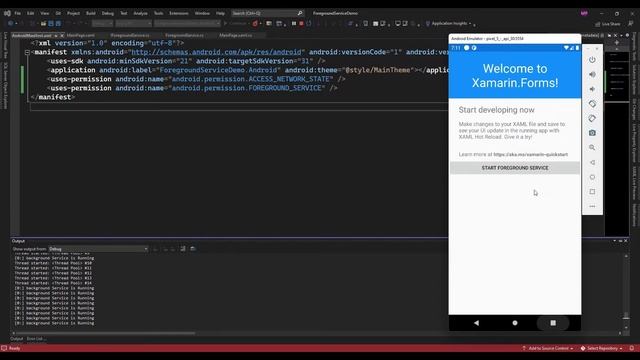The width and height of the screenshot is (640, 360).
Task: Open the startup project dropdown
Action: 187,24
